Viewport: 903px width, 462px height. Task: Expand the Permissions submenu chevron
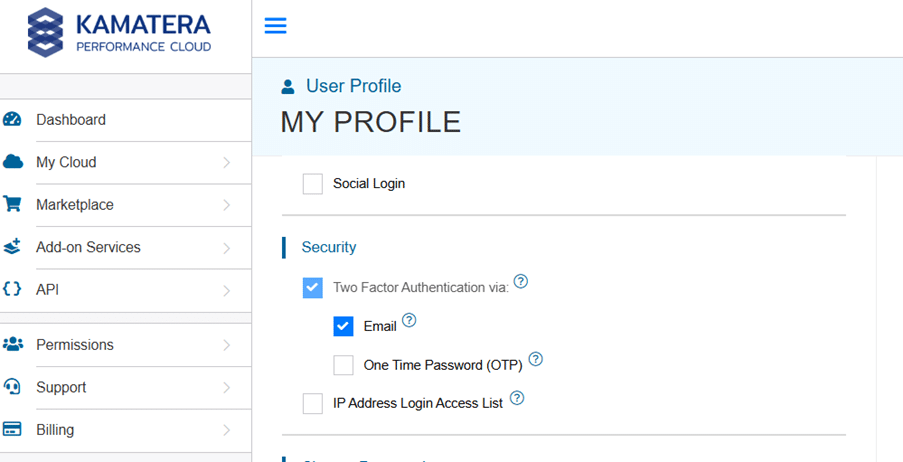(227, 345)
